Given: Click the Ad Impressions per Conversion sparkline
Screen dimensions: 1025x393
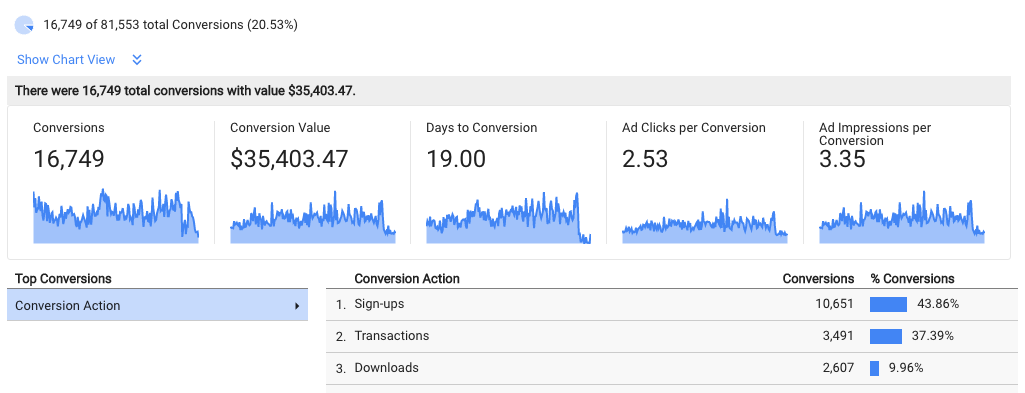Looking at the screenshot, I should click(x=901, y=217).
